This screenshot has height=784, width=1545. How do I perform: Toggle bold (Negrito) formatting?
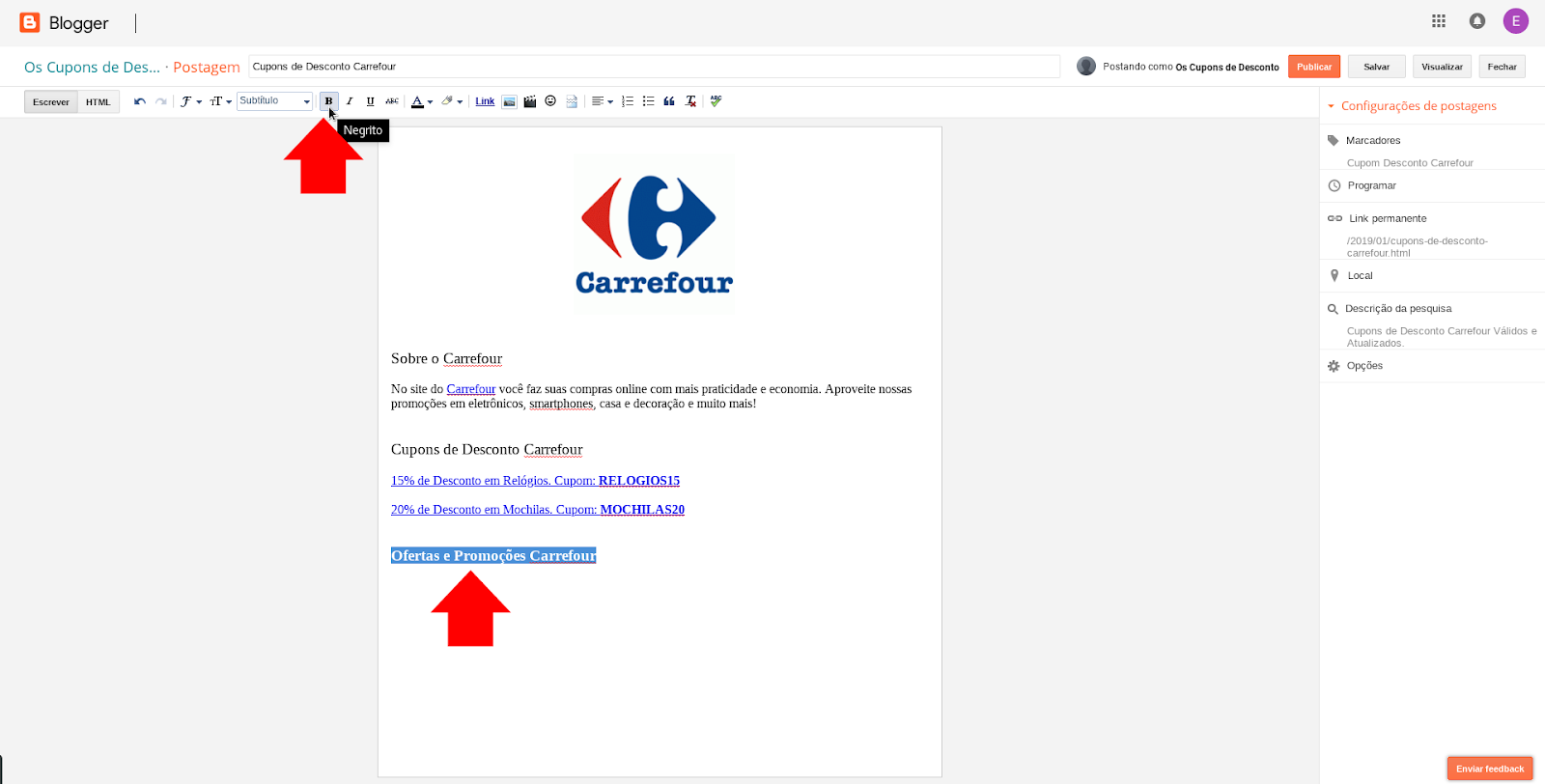(328, 101)
